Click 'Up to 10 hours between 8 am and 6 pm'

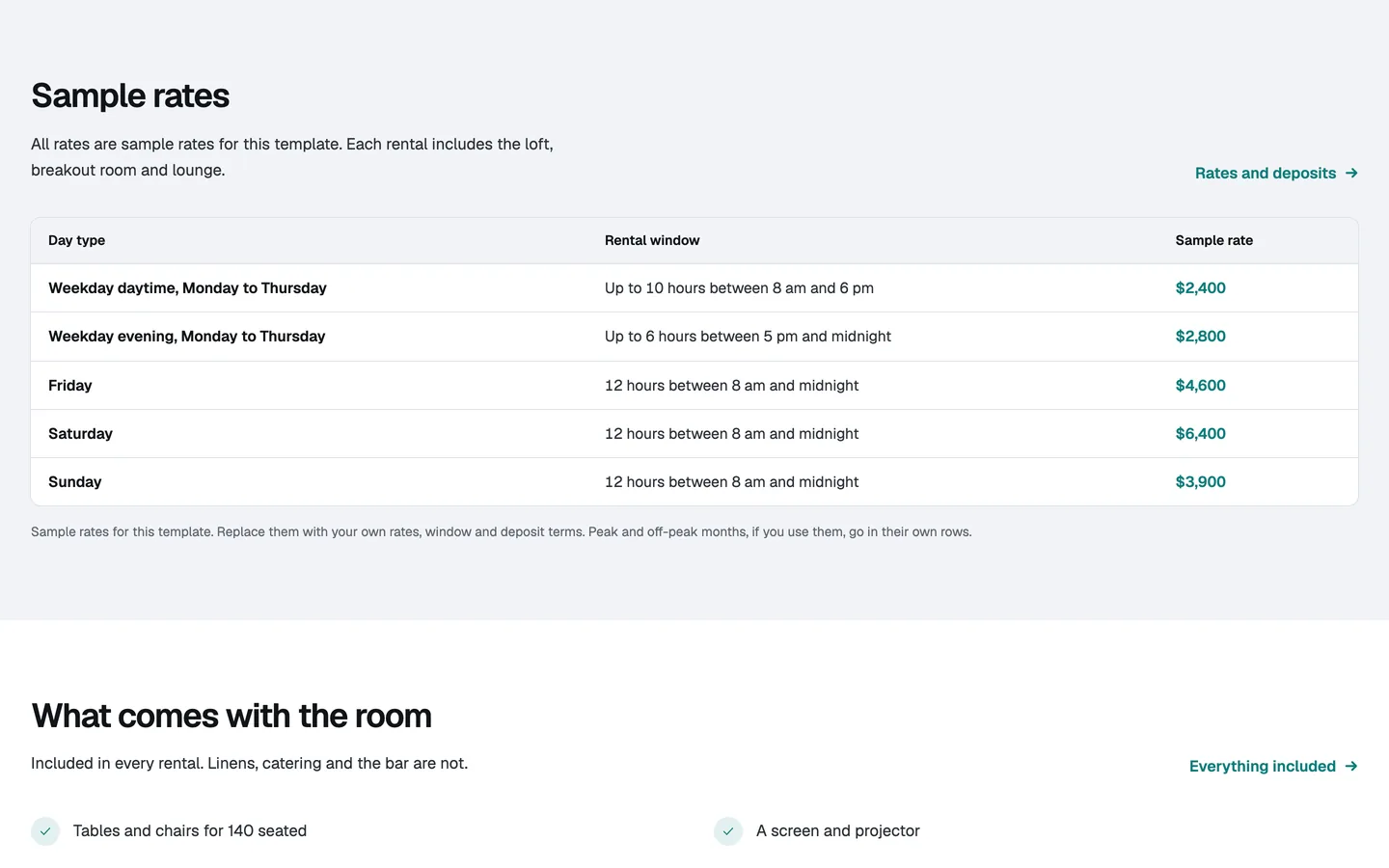coord(739,288)
